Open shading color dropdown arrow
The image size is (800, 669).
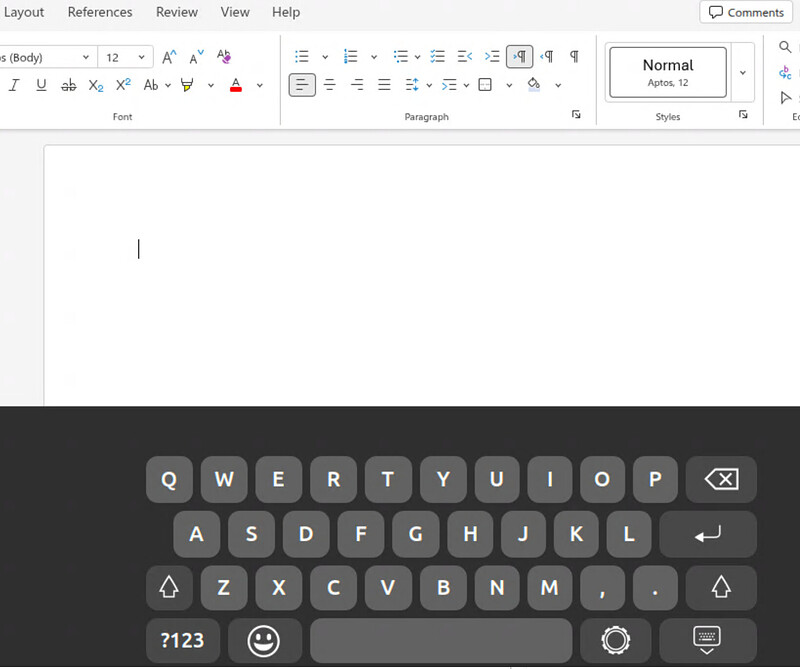tap(558, 85)
